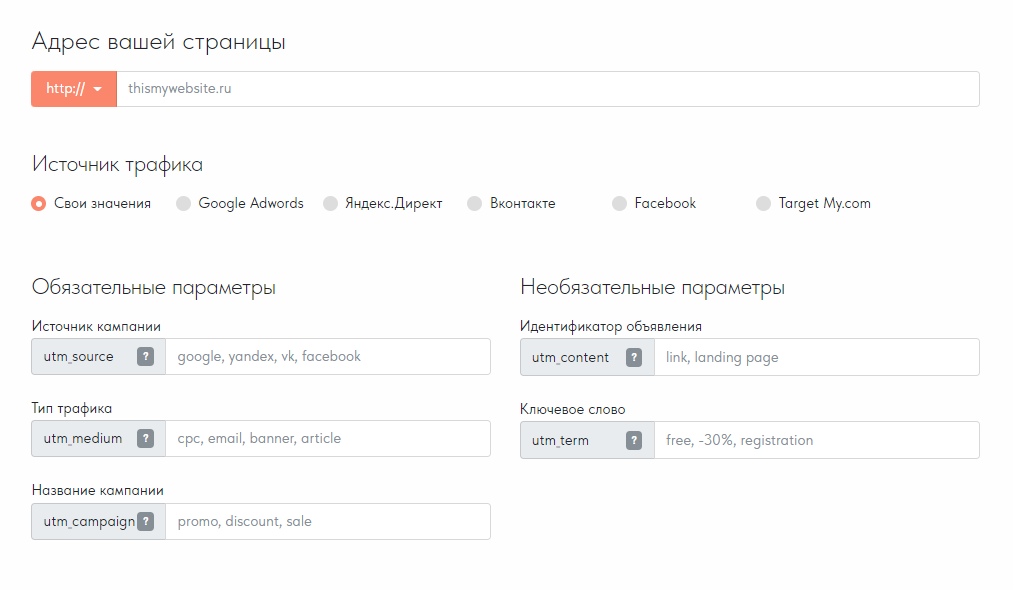This screenshot has width=1013, height=590.
Task: Choose Google Adwords as traffic source
Action: [x=183, y=204]
